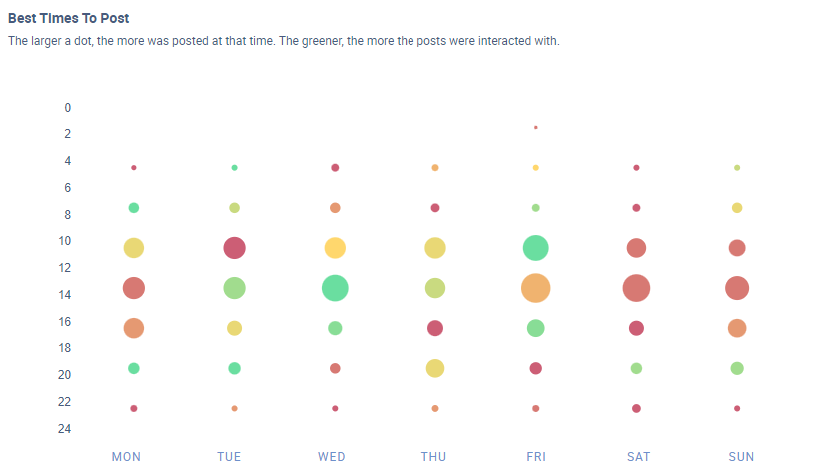Image resolution: width=822 pixels, height=474 pixels.
Task: Click the yellow Wednesday dot near 10
Action: pyautogui.click(x=335, y=248)
